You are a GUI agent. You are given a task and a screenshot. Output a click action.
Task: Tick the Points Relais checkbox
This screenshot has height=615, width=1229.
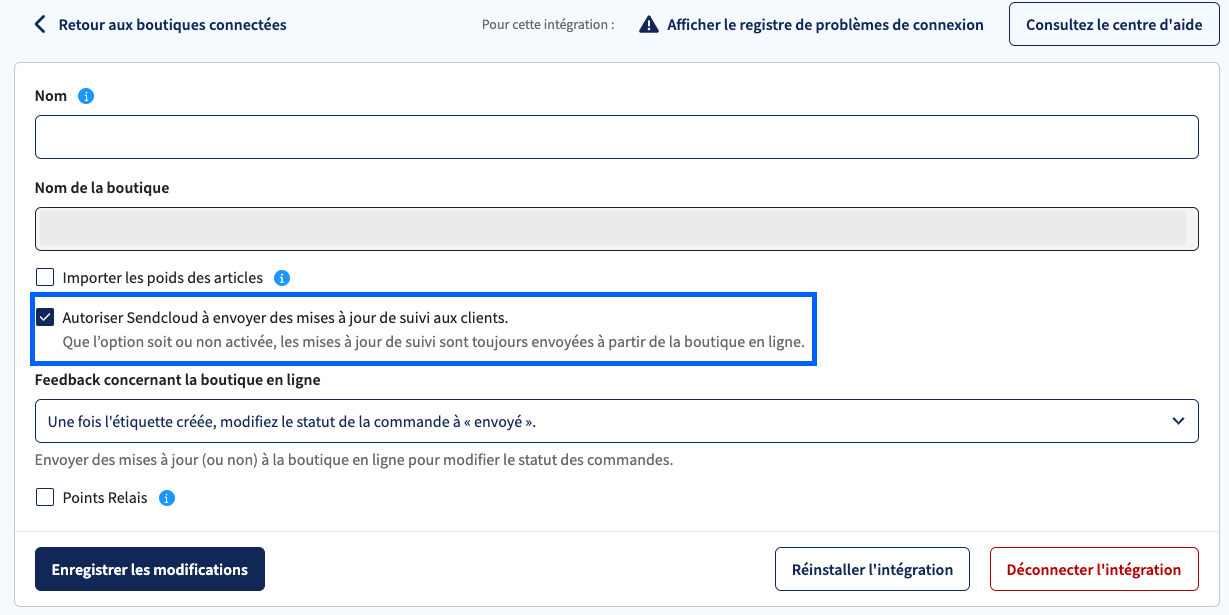[45, 497]
